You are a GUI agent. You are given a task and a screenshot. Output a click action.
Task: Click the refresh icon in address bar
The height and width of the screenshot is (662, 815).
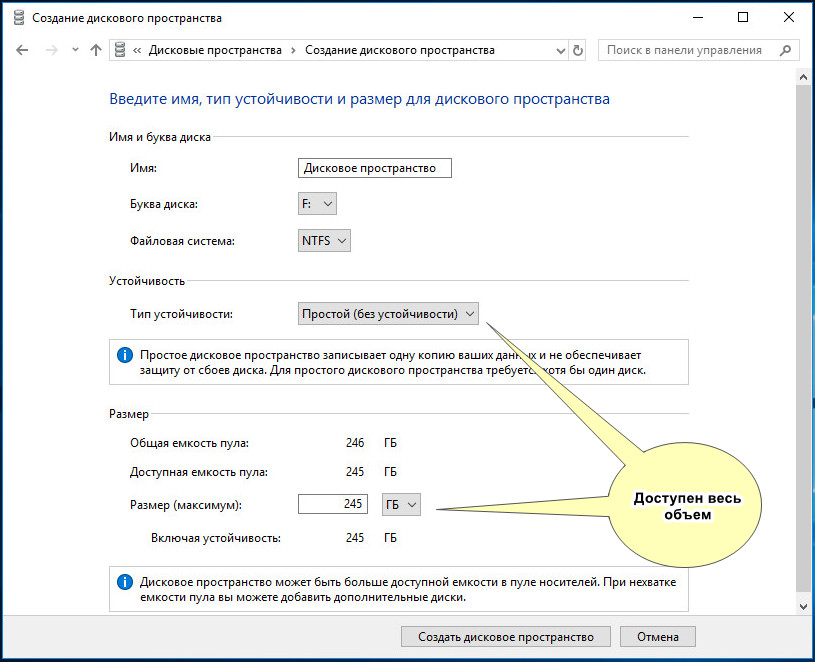tap(577, 50)
